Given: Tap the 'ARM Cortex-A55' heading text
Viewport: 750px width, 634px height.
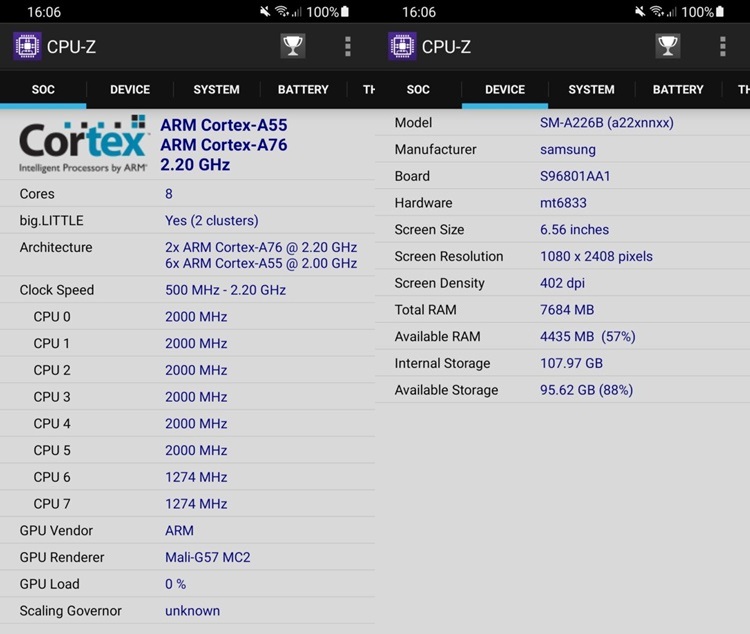Looking at the screenshot, I should click(224, 125).
